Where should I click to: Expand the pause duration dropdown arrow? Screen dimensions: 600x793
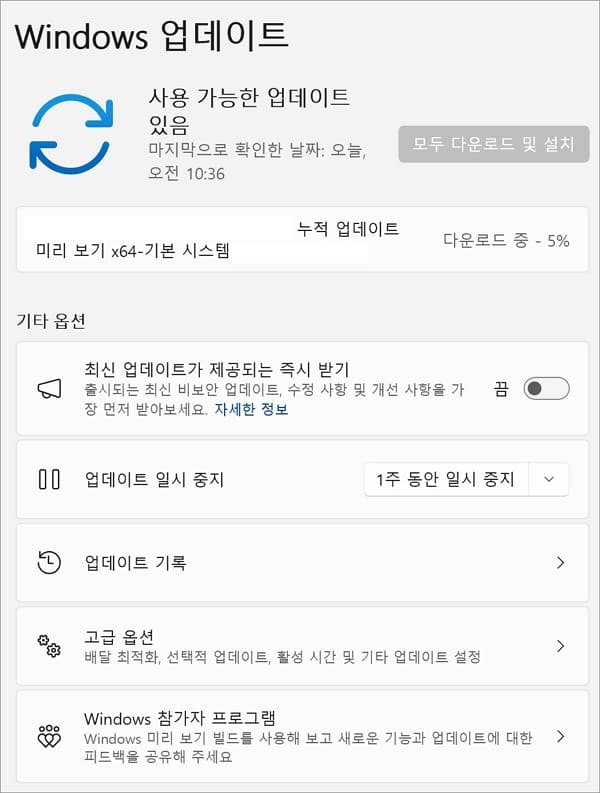tap(549, 479)
